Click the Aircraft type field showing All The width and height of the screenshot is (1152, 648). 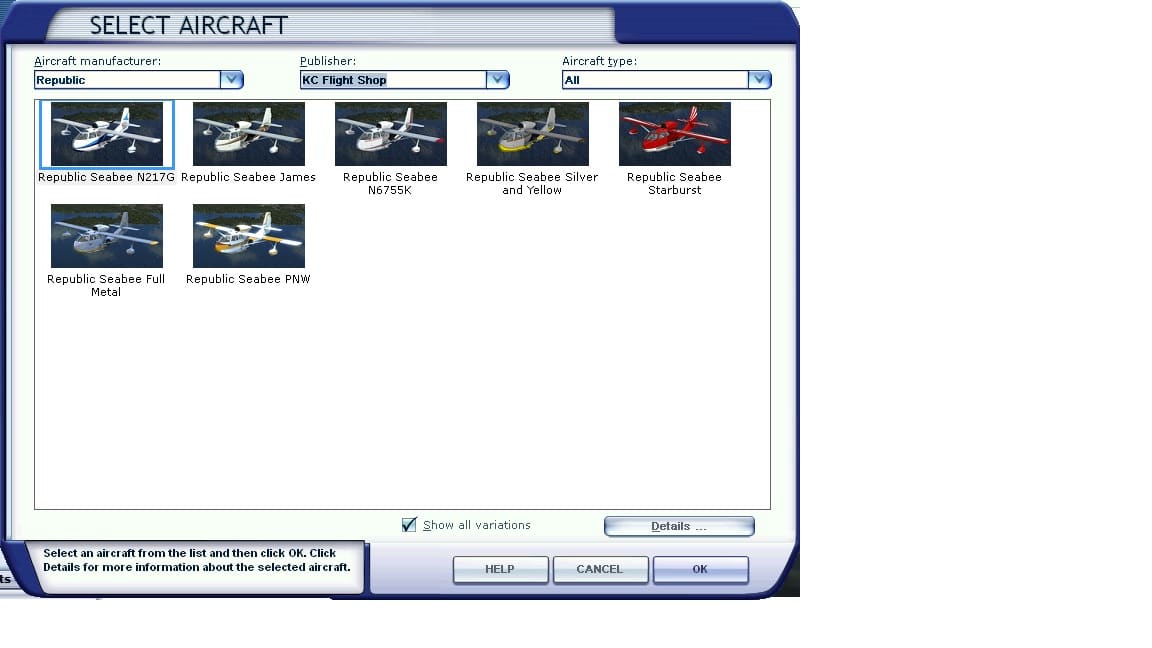pyautogui.click(x=654, y=80)
